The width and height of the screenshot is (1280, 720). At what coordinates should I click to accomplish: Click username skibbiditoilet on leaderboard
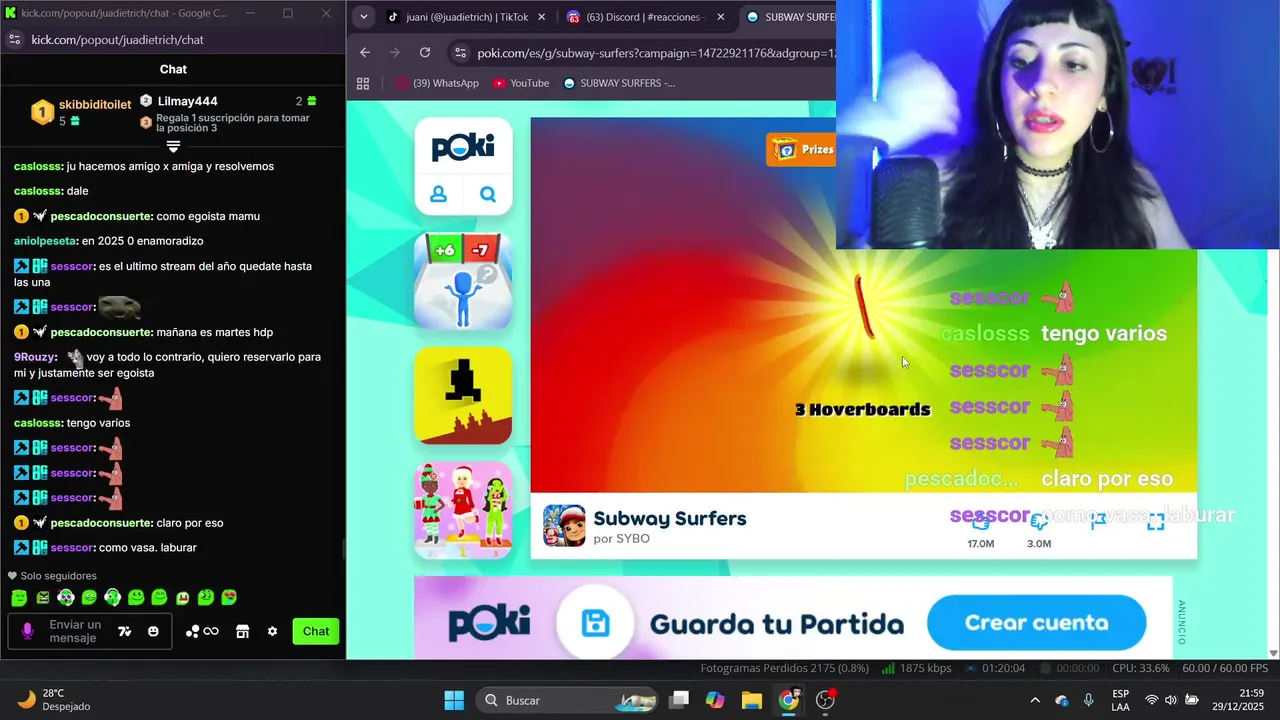(95, 105)
